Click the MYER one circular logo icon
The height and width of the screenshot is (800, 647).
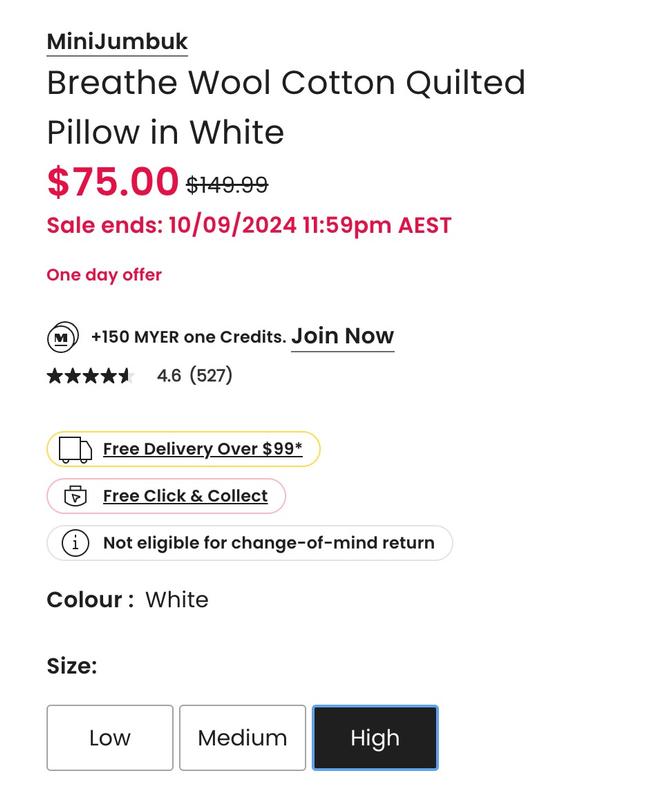(62, 337)
